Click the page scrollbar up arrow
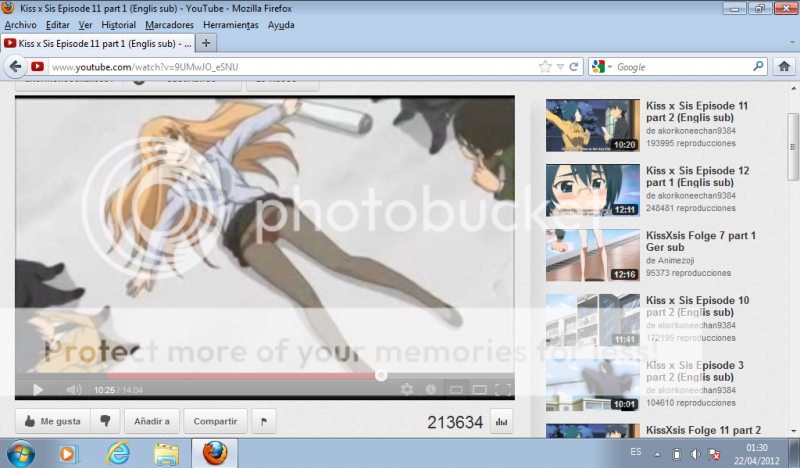 tap(793, 88)
